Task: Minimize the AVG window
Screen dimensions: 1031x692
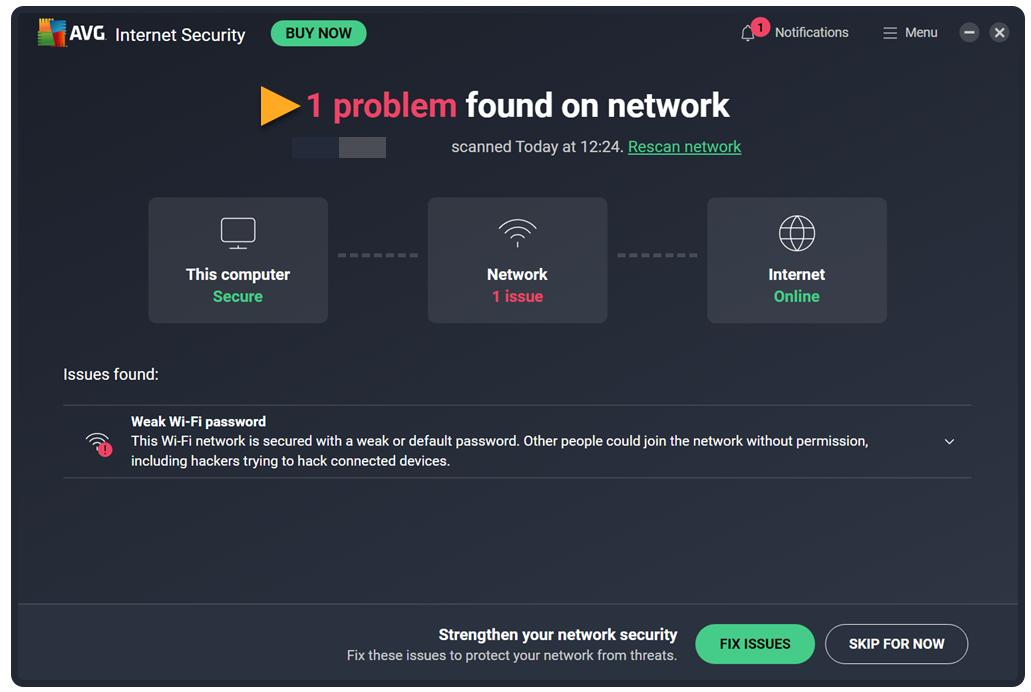Action: pos(969,33)
